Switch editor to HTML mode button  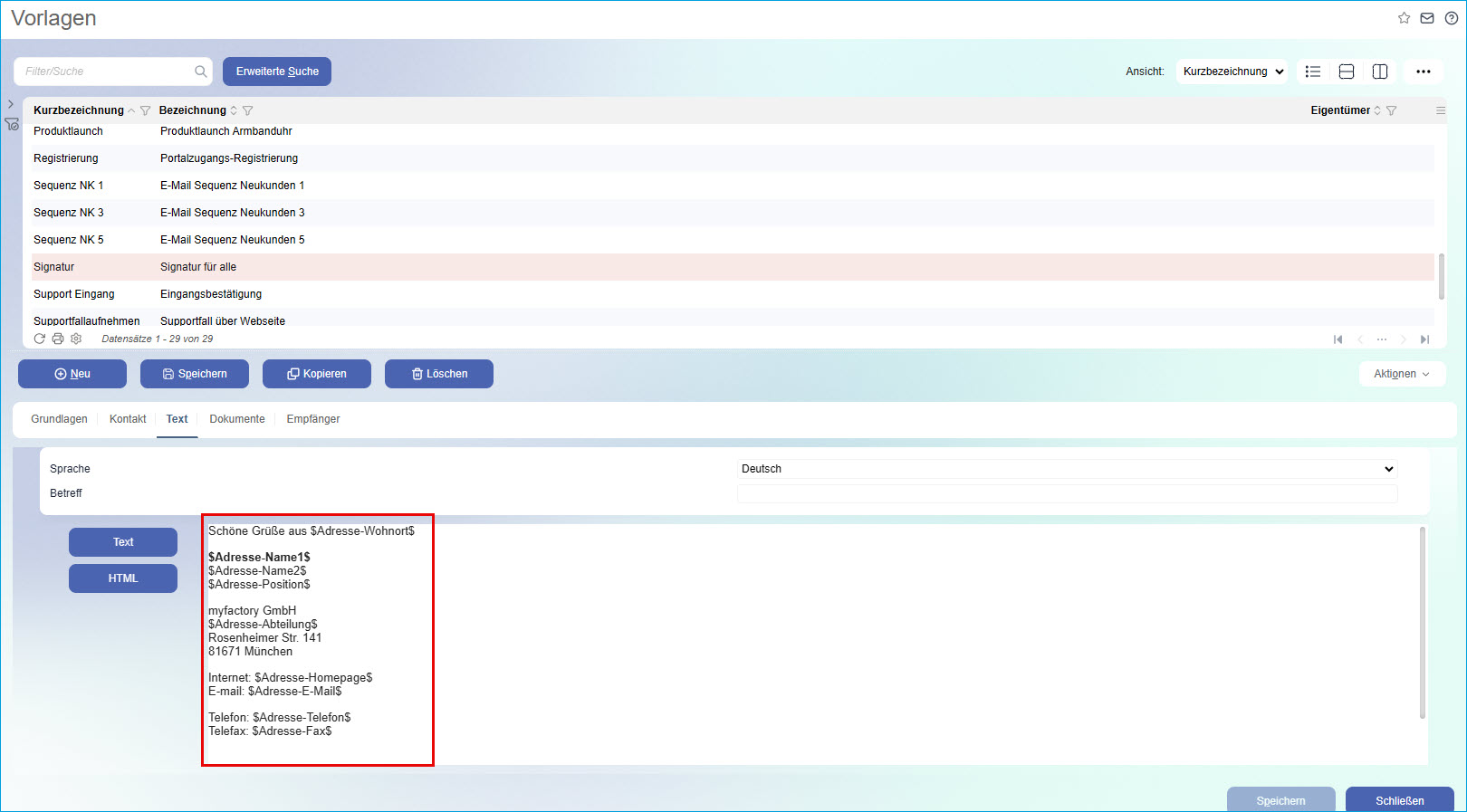123,578
